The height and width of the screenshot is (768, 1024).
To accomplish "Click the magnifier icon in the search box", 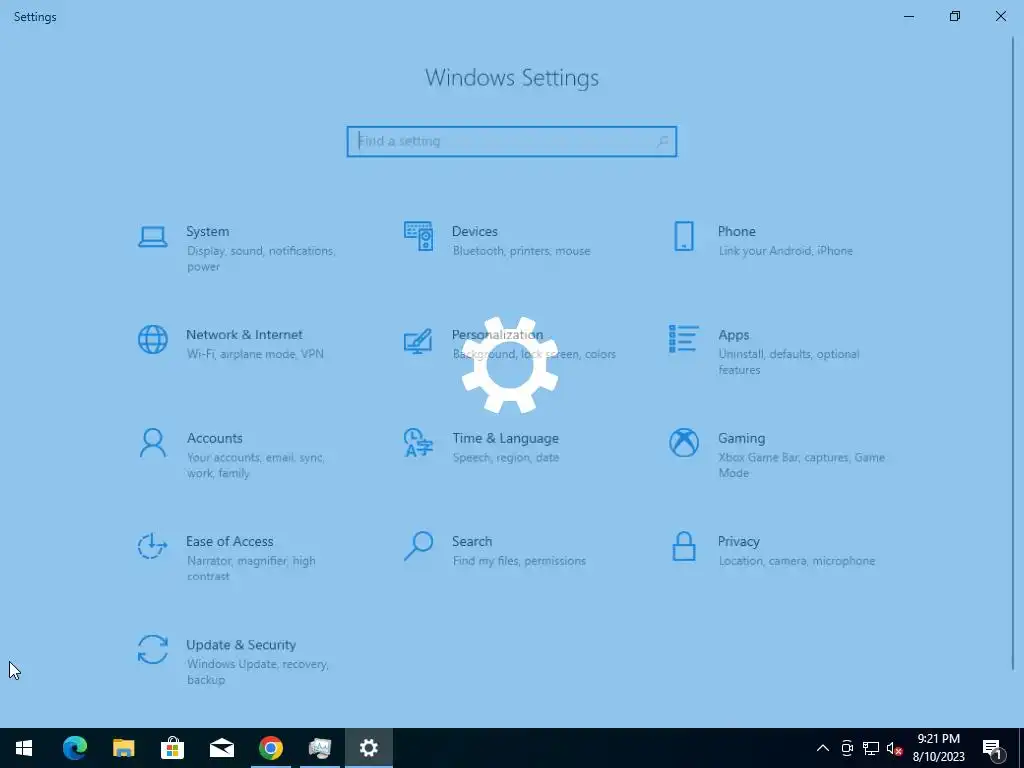I will point(662,141).
